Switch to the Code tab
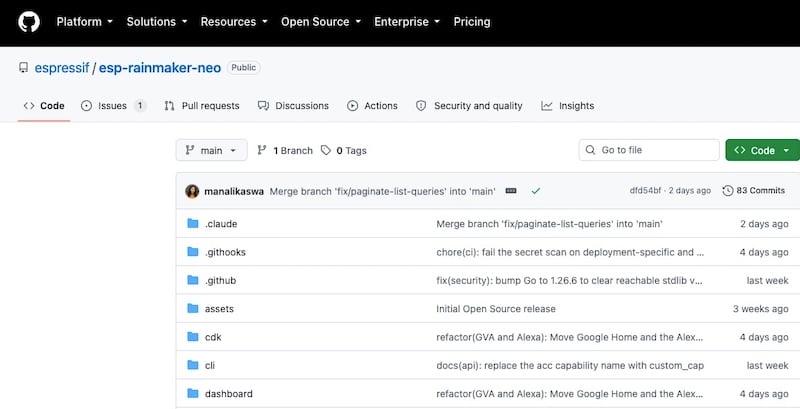 [44, 106]
